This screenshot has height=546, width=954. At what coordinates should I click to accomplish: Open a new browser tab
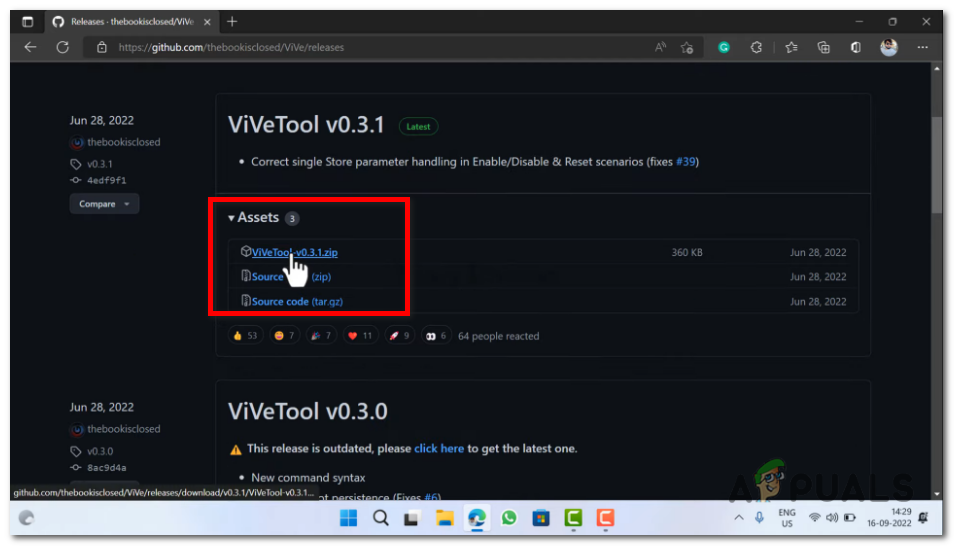(x=232, y=22)
